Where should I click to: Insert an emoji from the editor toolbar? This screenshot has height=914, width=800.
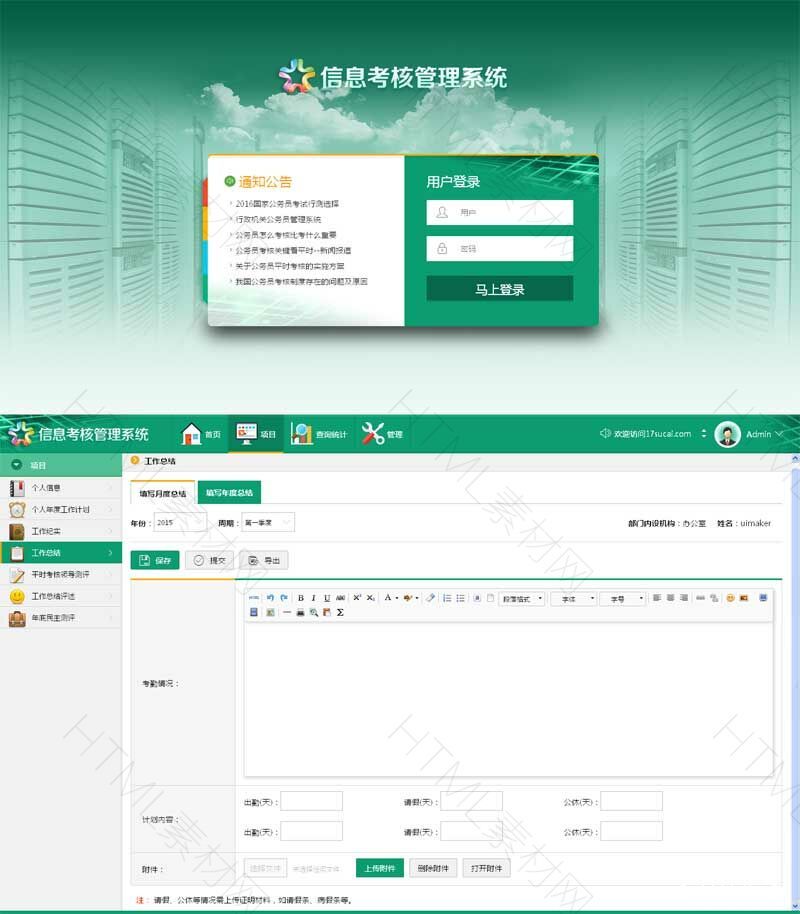click(729, 598)
